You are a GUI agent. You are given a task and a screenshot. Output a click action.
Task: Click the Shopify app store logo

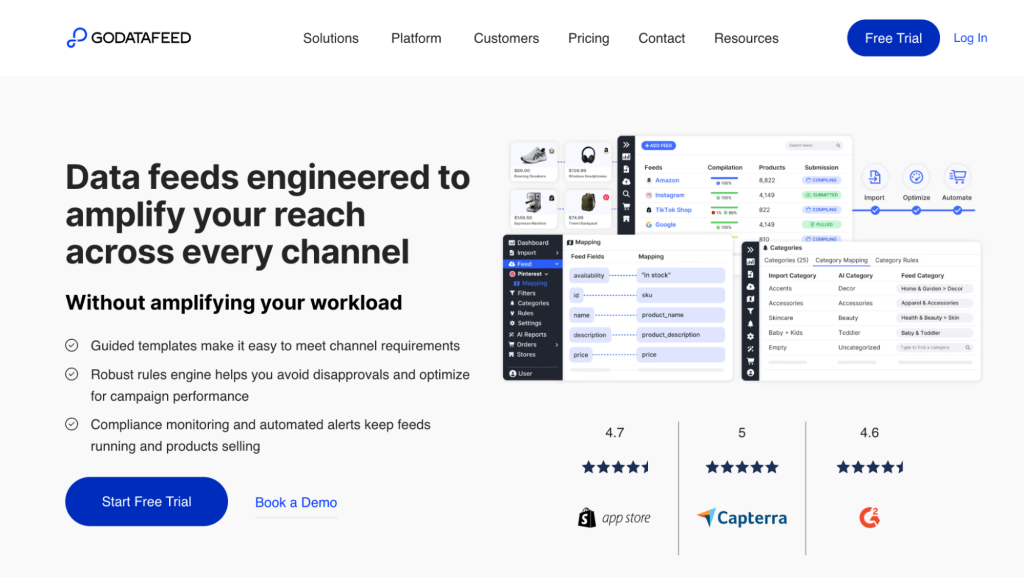[614, 518]
